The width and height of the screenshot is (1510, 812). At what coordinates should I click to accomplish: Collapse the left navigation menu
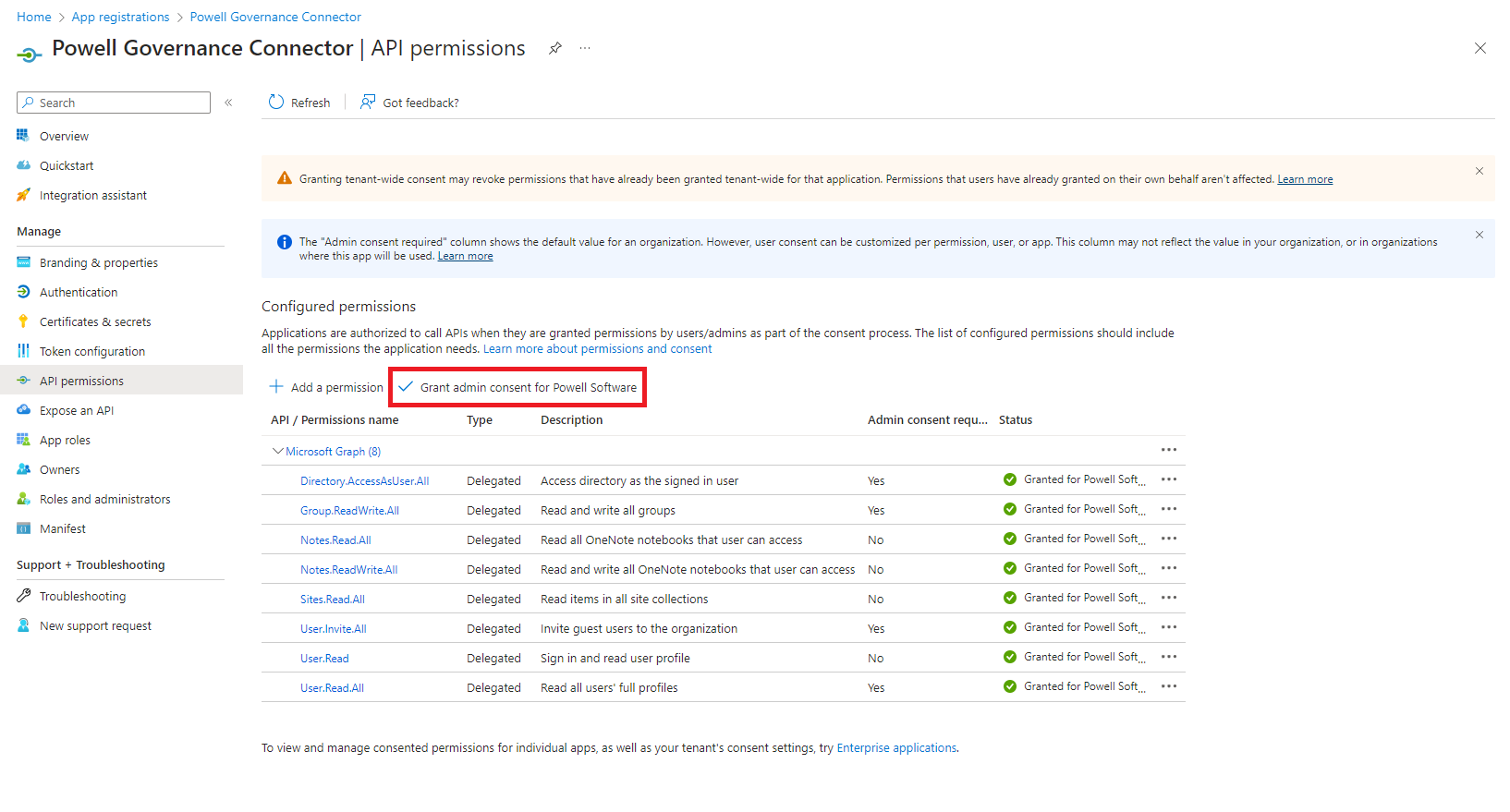pos(228,103)
